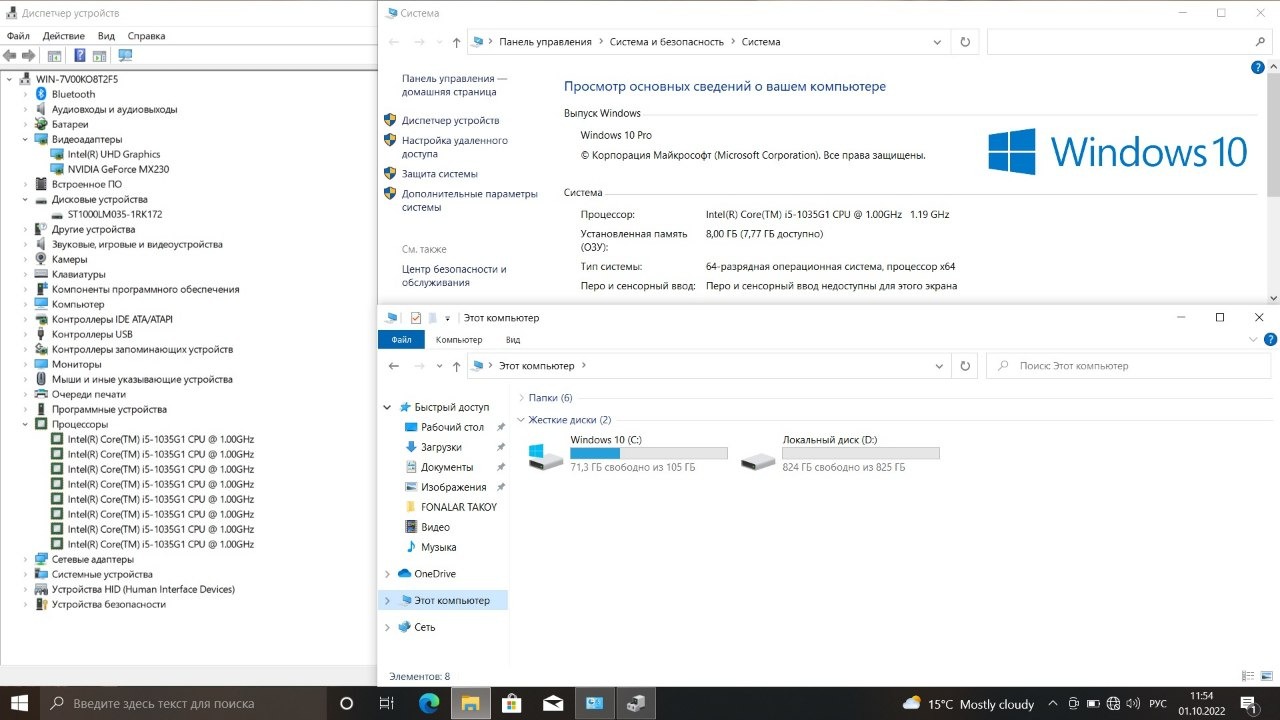The image size is (1280, 720).
Task: Click the blue Help icon in Device Manager toolbar
Action: (79, 56)
